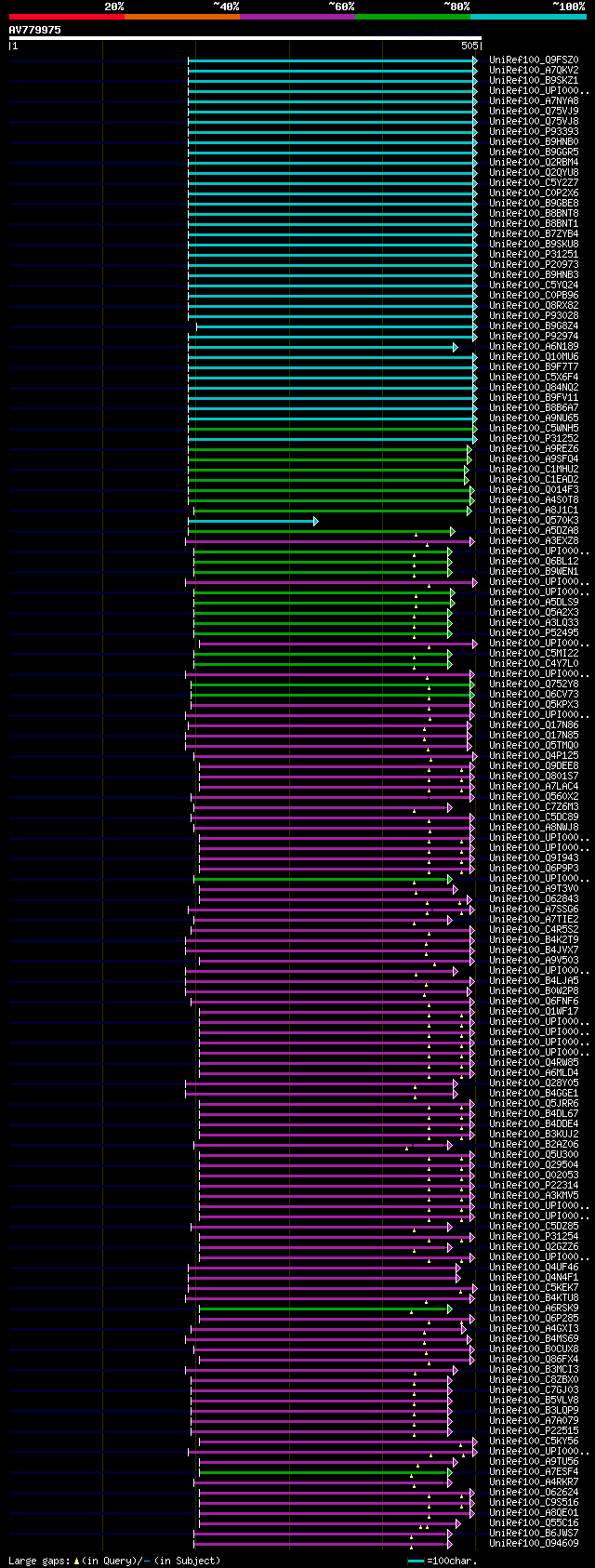Select label UniRef100_B3MCI3
595x1568 pixels.
534,1369
